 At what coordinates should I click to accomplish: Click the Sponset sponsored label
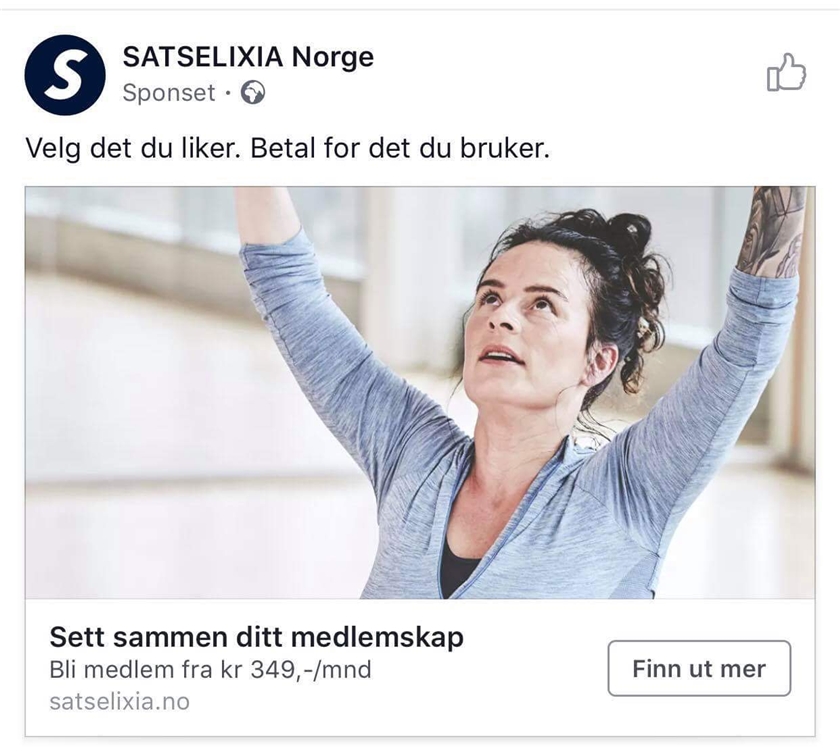click(x=169, y=93)
